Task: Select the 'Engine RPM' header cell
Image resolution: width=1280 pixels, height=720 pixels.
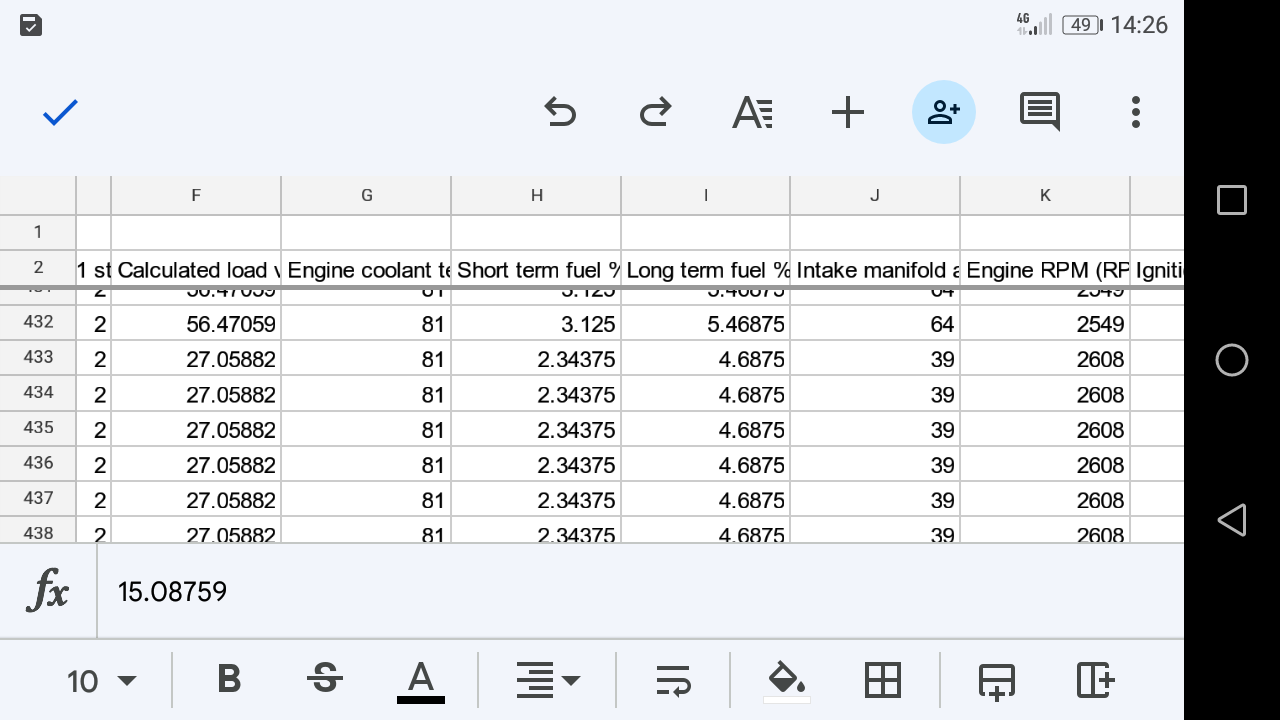Action: point(1045,270)
